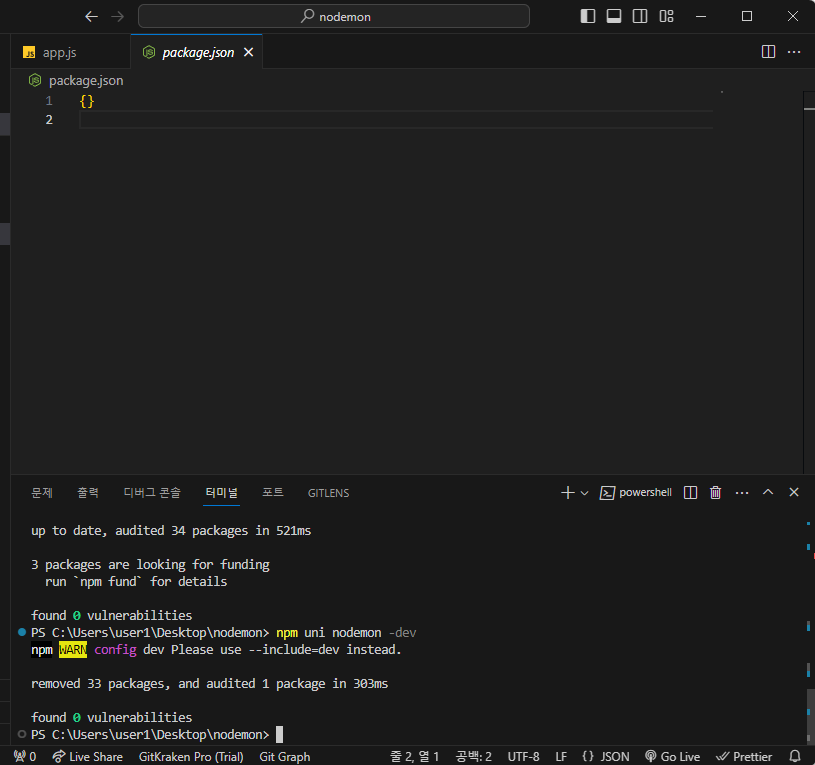Open the editor more actions menu
815x765 pixels.
coord(794,51)
